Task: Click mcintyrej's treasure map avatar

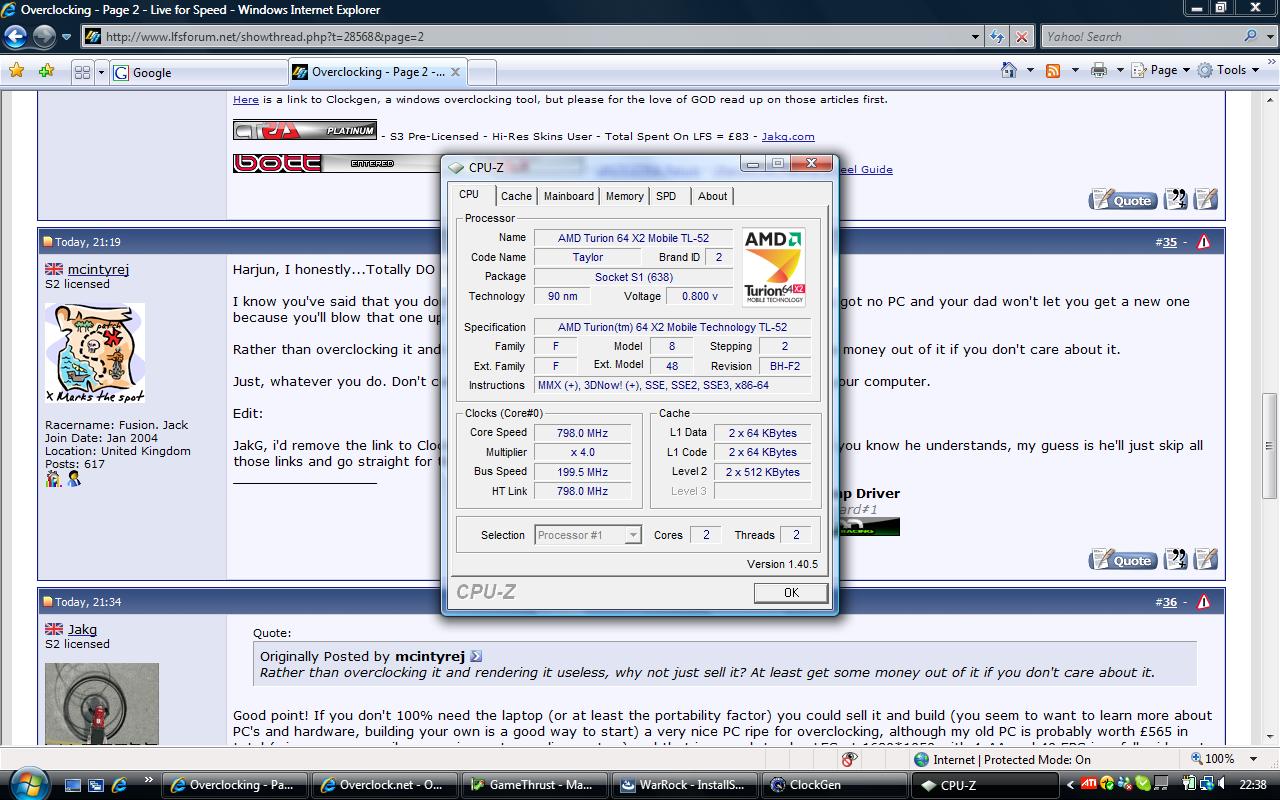Action: coord(95,353)
